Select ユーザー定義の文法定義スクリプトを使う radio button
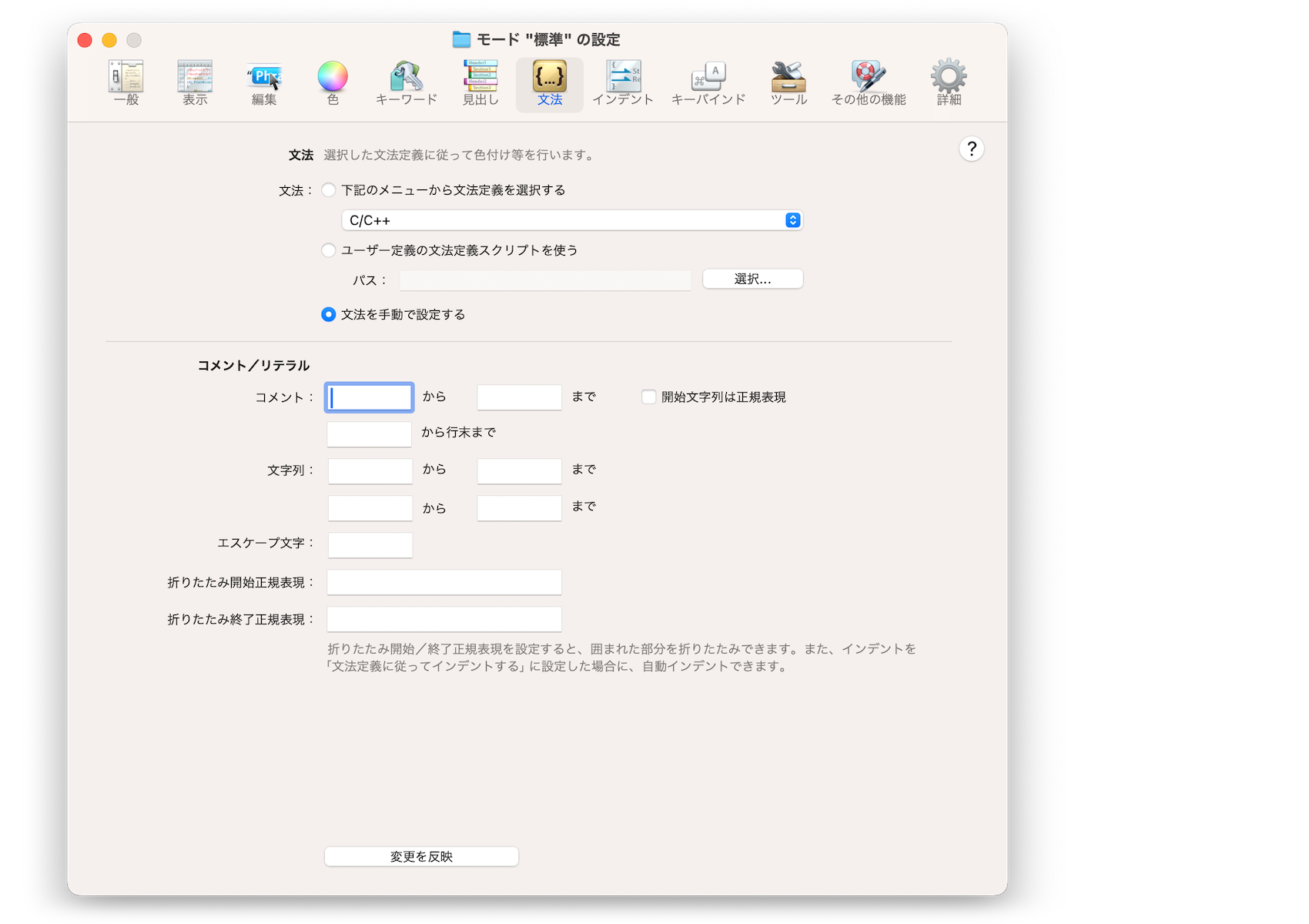The width and height of the screenshot is (1309, 924). pyautogui.click(x=329, y=250)
